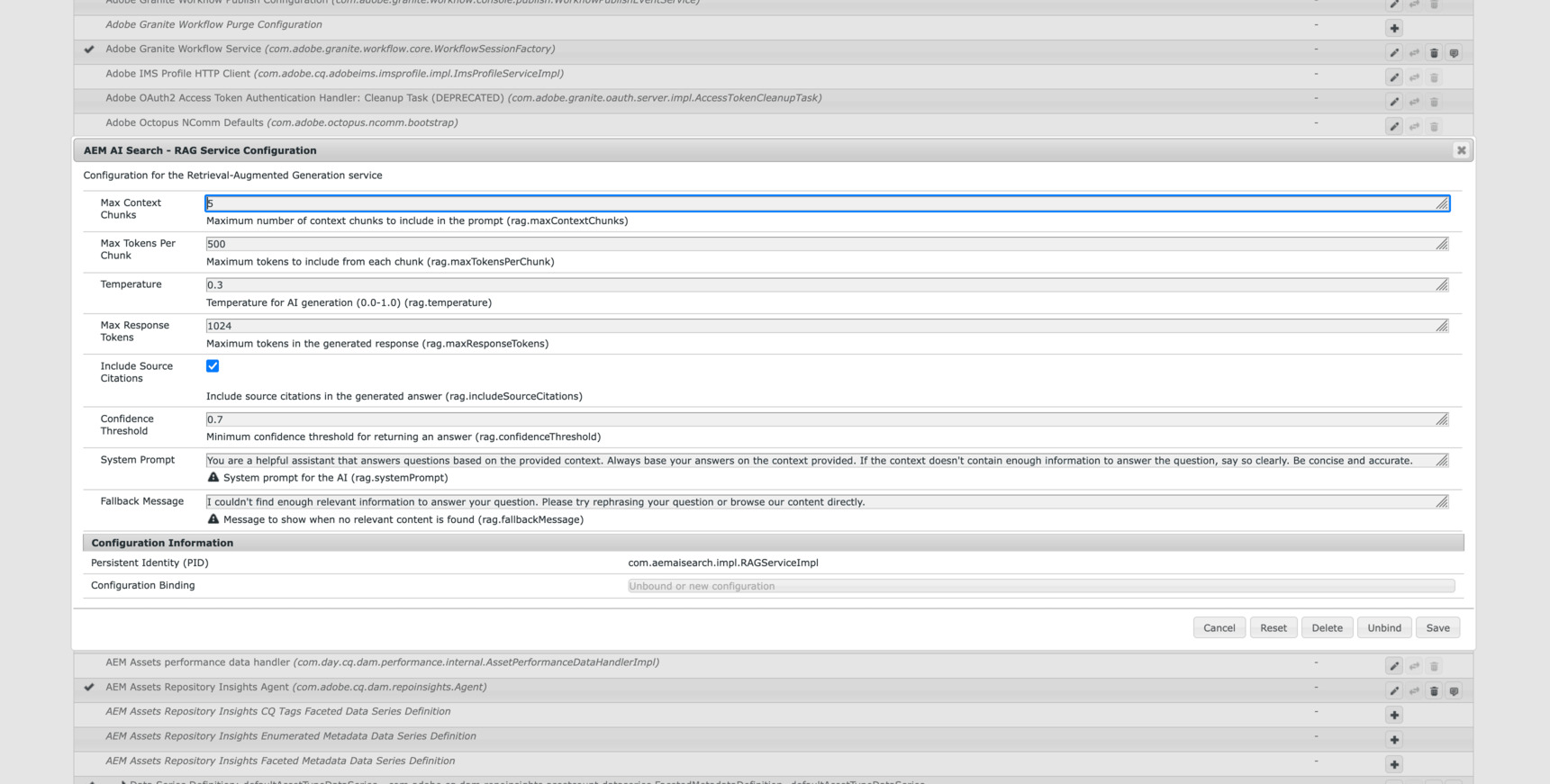
Task: Click the rag.maxContextChunks description text
Action: click(417, 221)
